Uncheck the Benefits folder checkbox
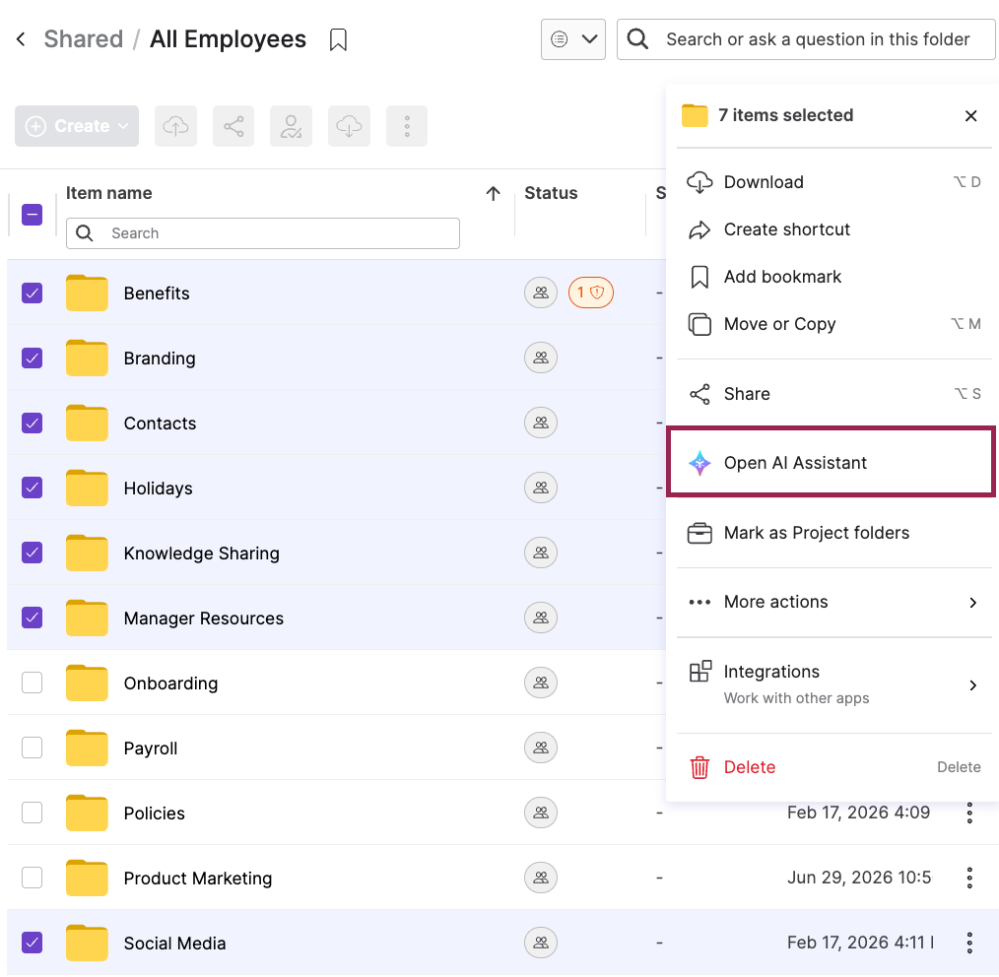The height and width of the screenshot is (977, 999). tap(32, 293)
